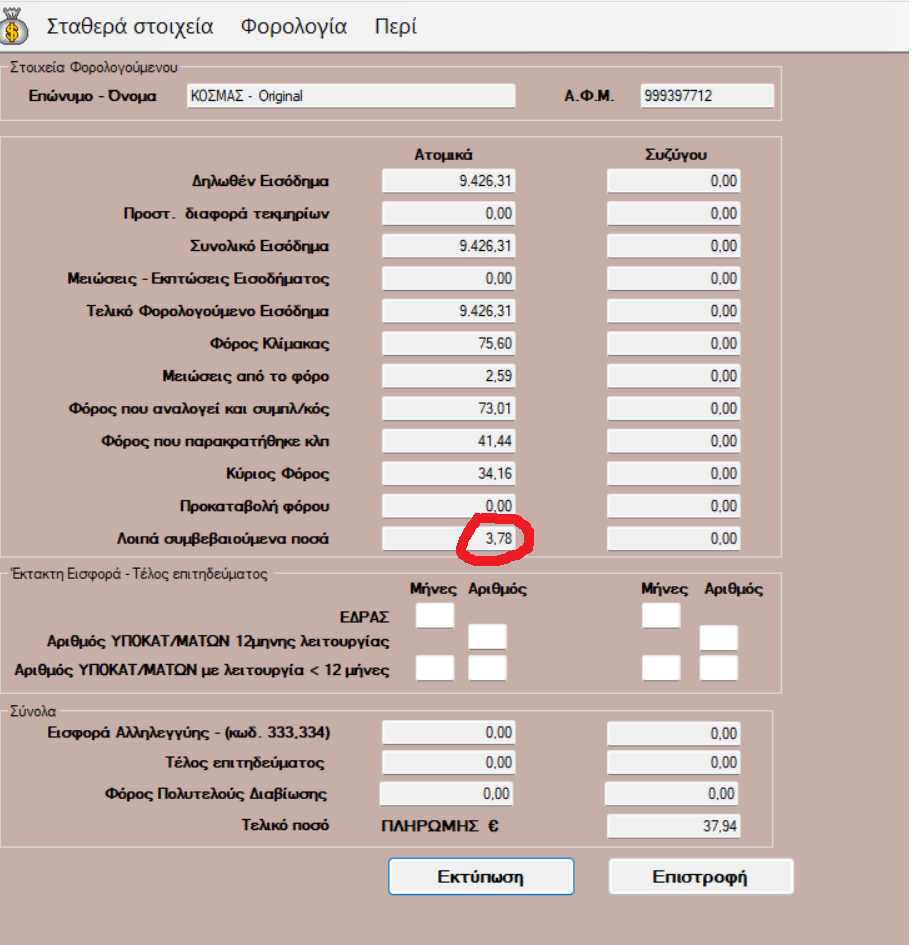This screenshot has height=945, width=920.
Task: Select Φόρος Πολυτελούς Διαβίωσης Ατομικά field
Action: [x=446, y=794]
